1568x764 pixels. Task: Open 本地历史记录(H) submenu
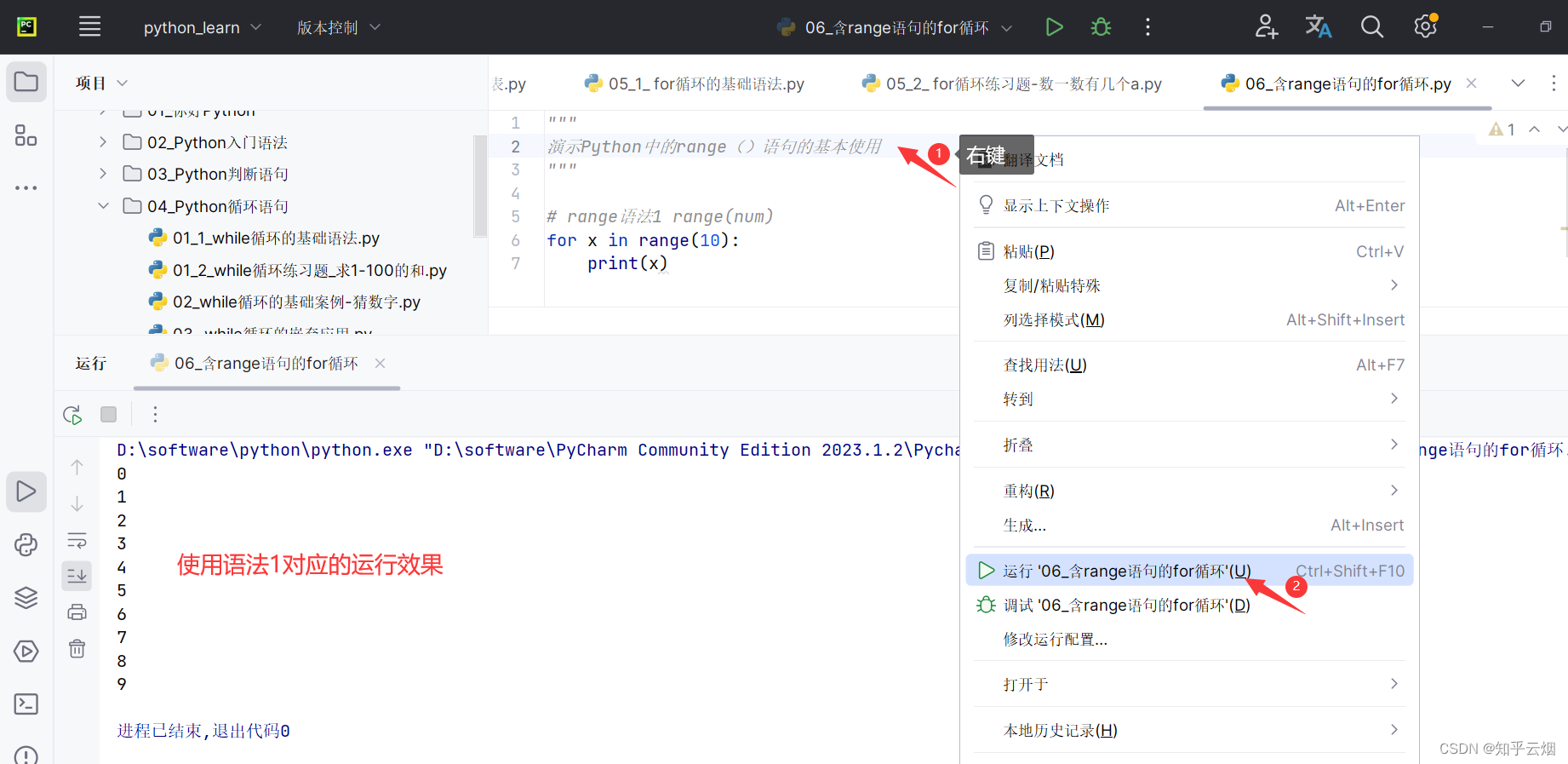(x=1189, y=730)
